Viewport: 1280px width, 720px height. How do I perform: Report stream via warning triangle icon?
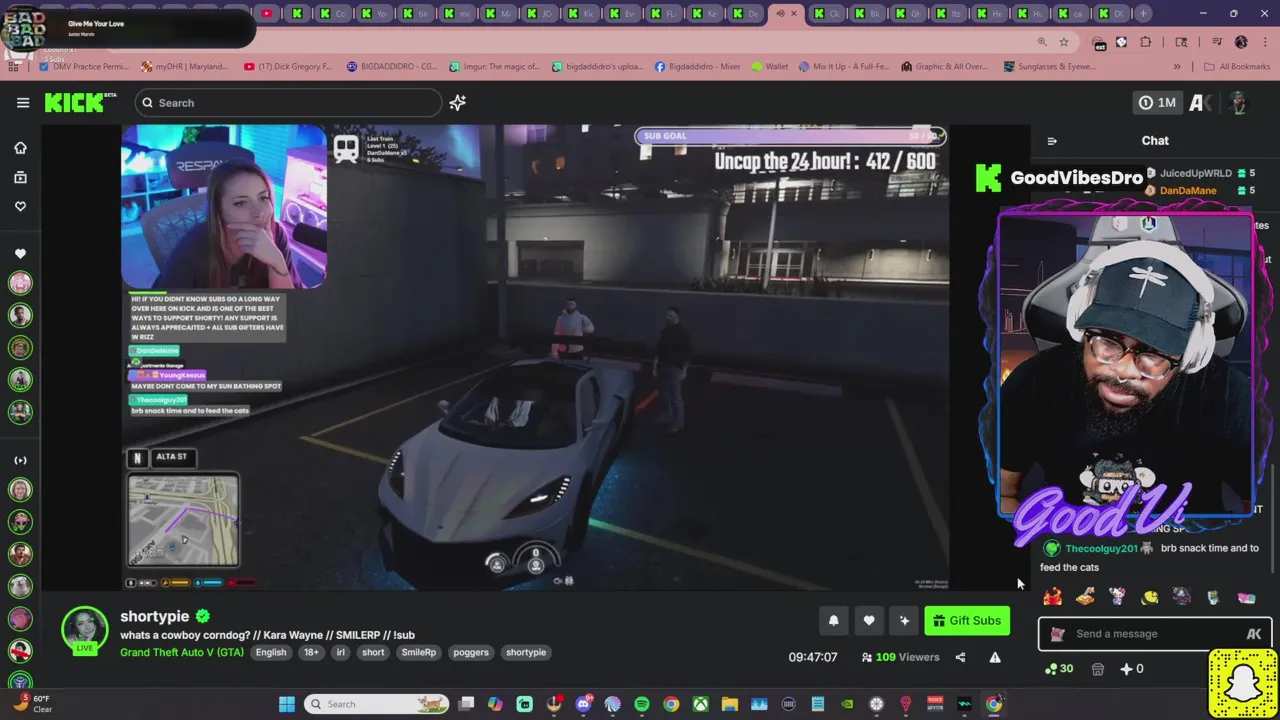995,657
